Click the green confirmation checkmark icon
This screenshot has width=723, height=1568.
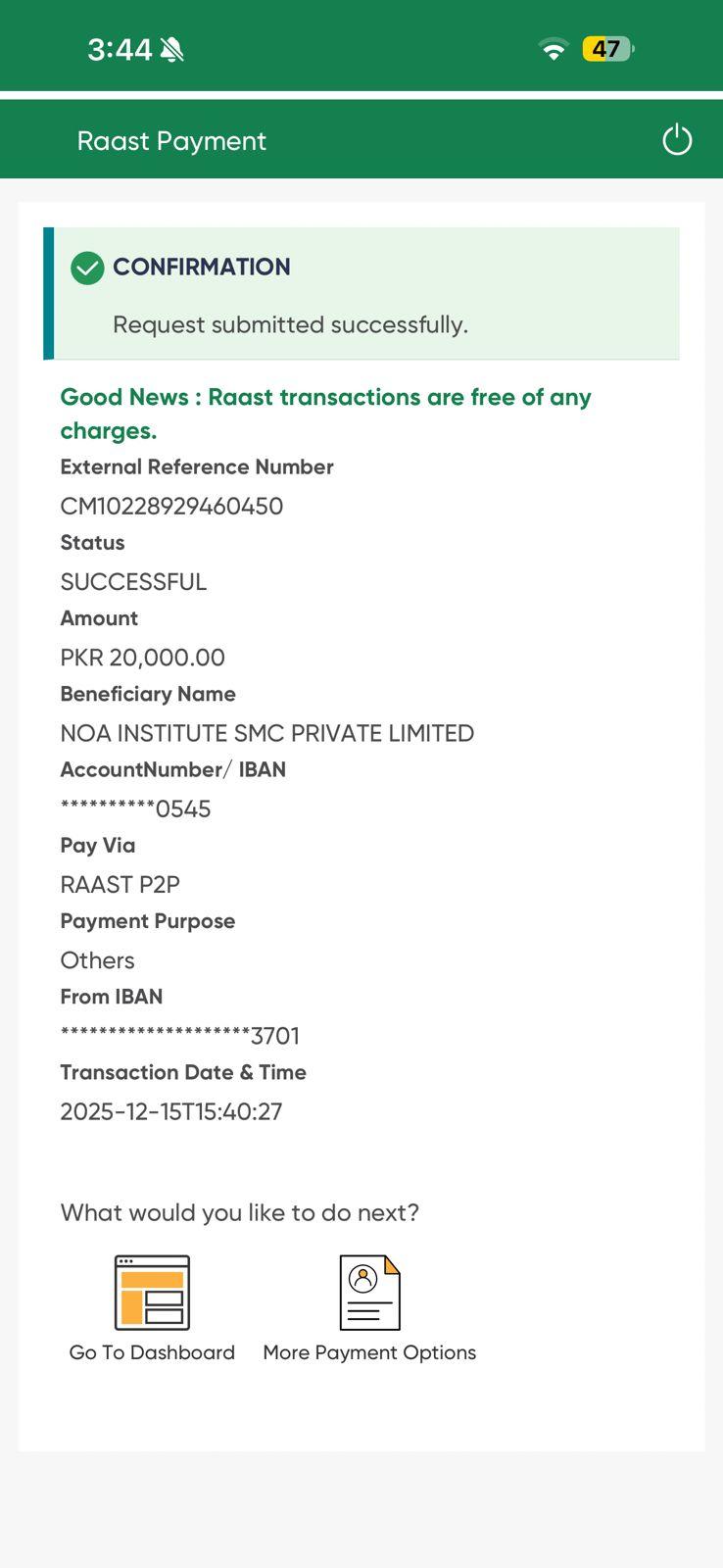coord(87,268)
